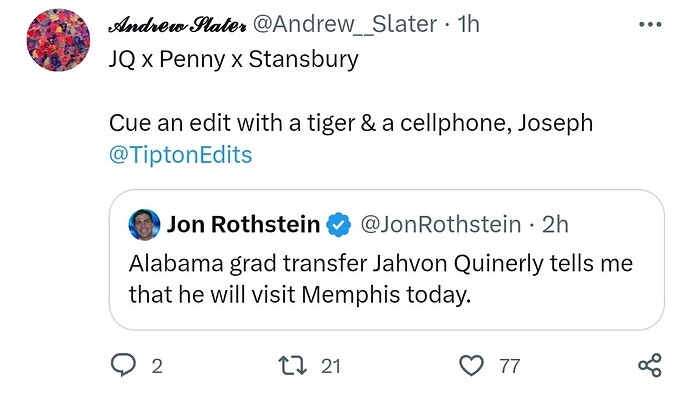The image size is (690, 394).
Task: Open the @TiptonEdits mention link
Action: (x=180, y=155)
